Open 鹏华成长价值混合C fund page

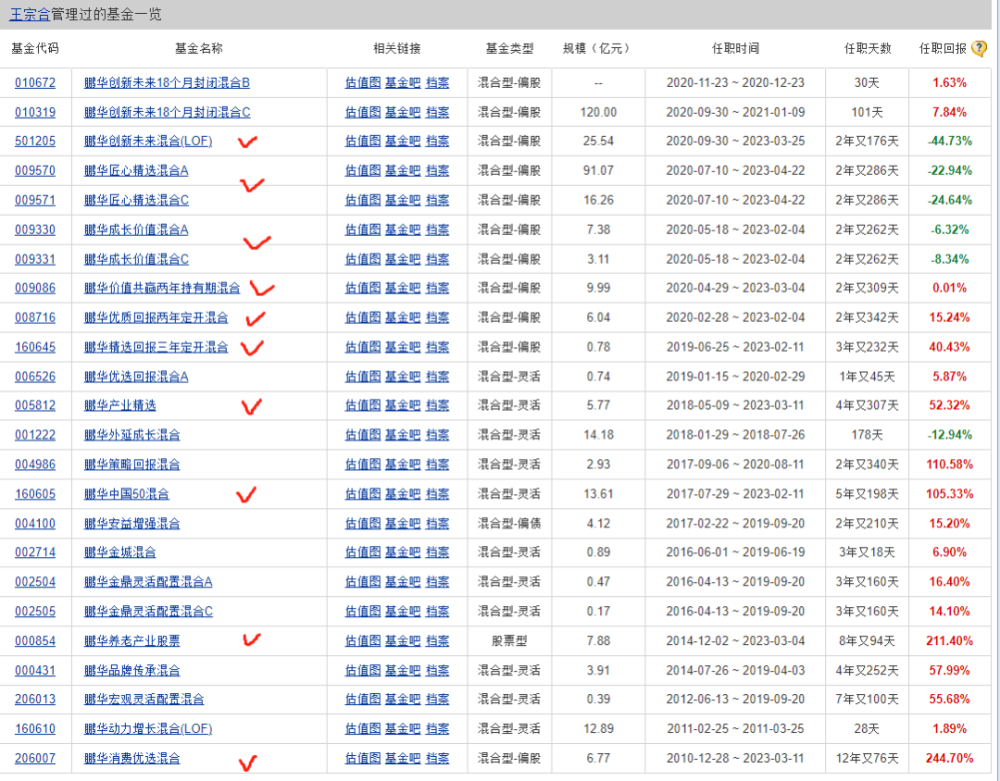click(136, 259)
